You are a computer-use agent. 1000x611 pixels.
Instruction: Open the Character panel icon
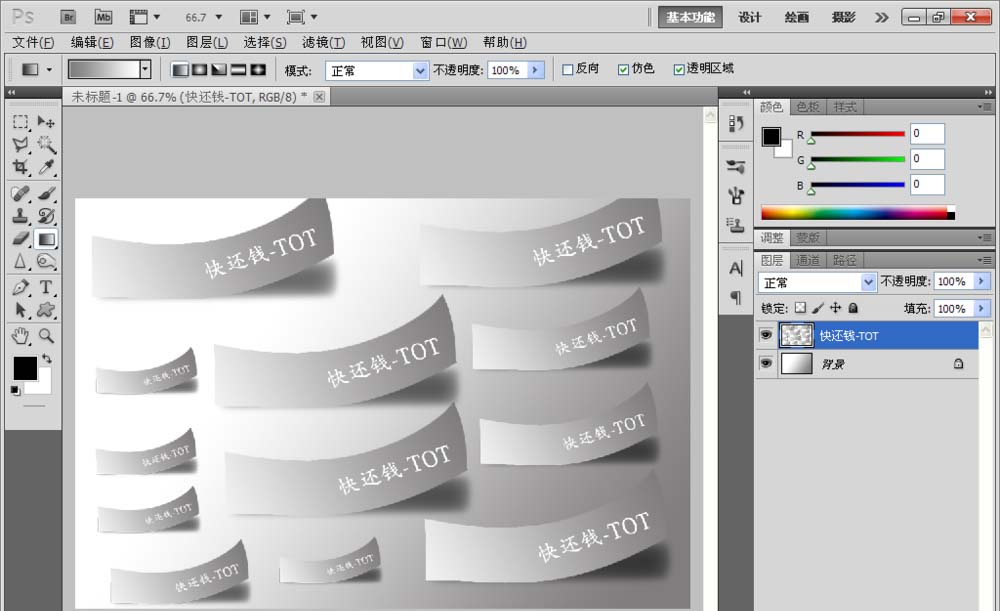pyautogui.click(x=736, y=269)
